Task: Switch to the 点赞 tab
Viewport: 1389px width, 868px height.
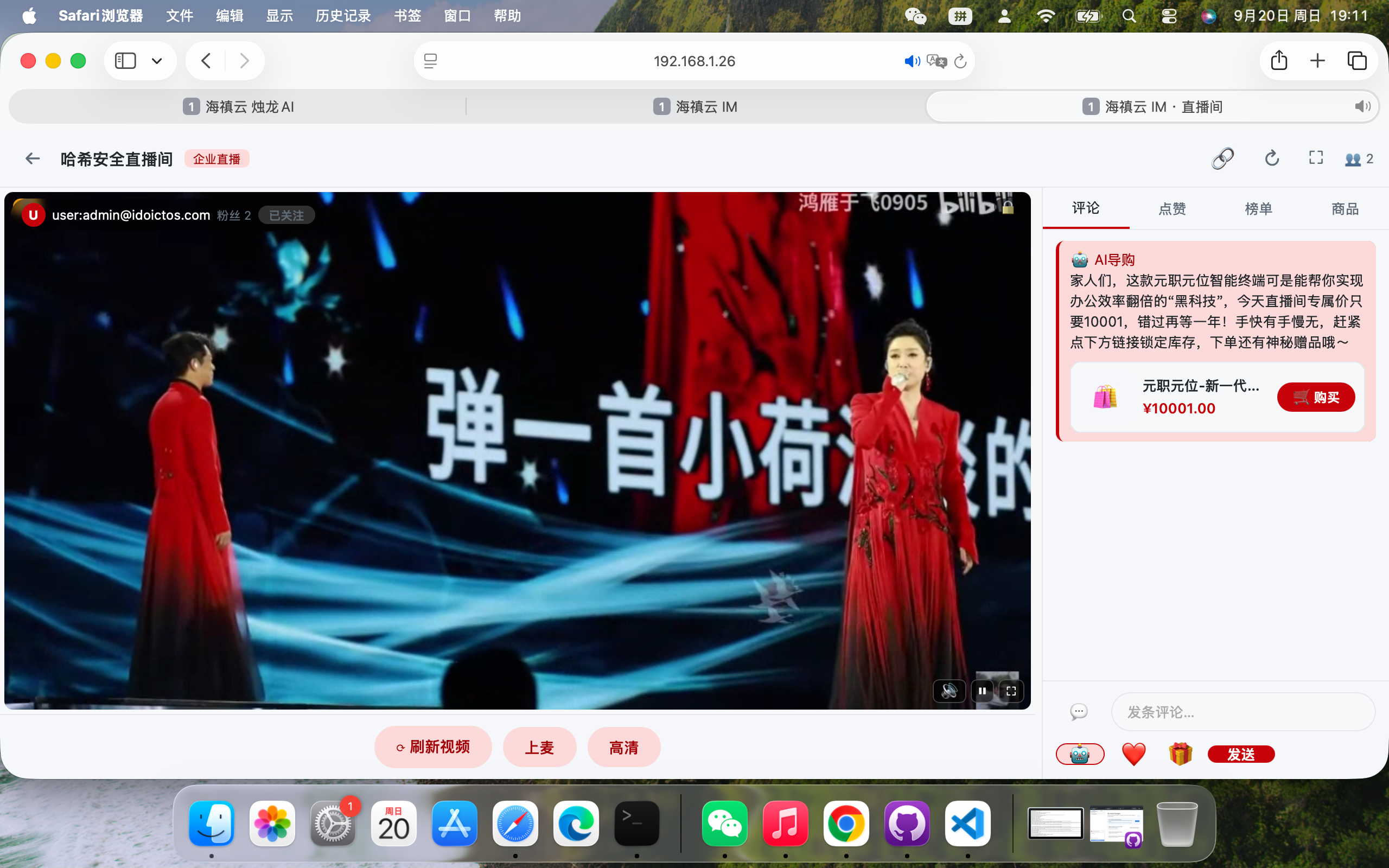Action: pos(1171,208)
